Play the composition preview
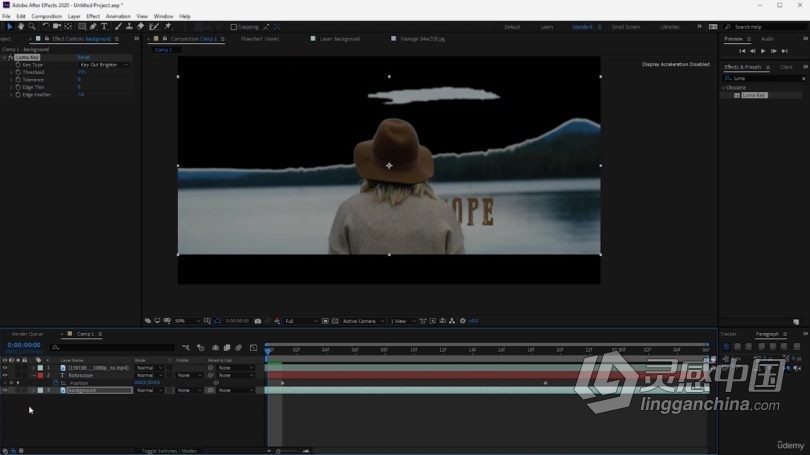The height and width of the screenshot is (455, 810). pyautogui.click(x=763, y=51)
